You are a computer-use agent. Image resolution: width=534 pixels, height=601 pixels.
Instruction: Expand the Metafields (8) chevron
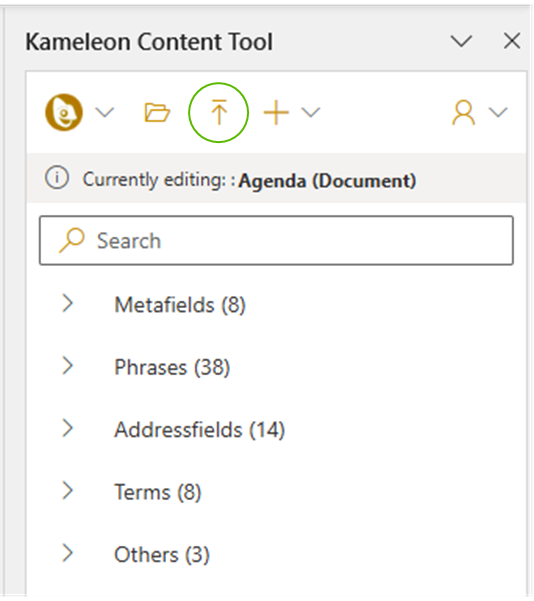click(67, 303)
